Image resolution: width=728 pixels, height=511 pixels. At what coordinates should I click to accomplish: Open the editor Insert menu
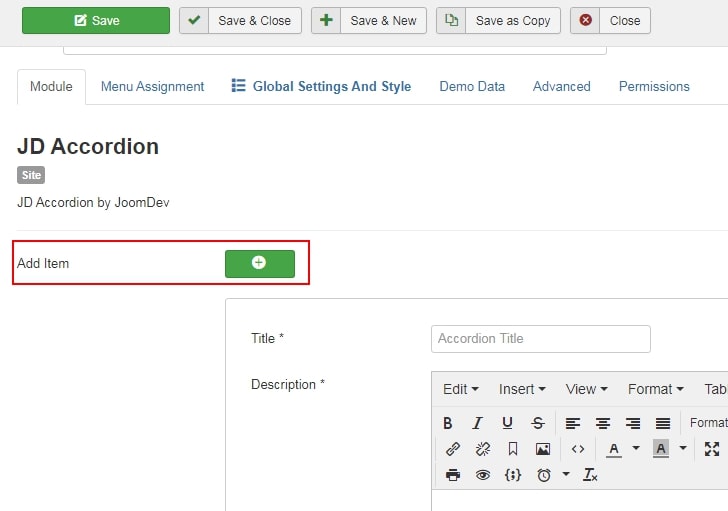pyautogui.click(x=522, y=389)
